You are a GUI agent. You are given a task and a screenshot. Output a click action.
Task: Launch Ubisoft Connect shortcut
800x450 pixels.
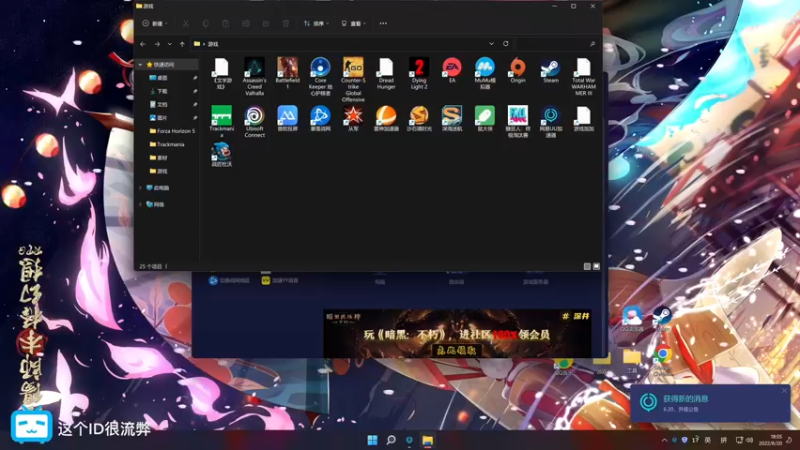pos(254,121)
